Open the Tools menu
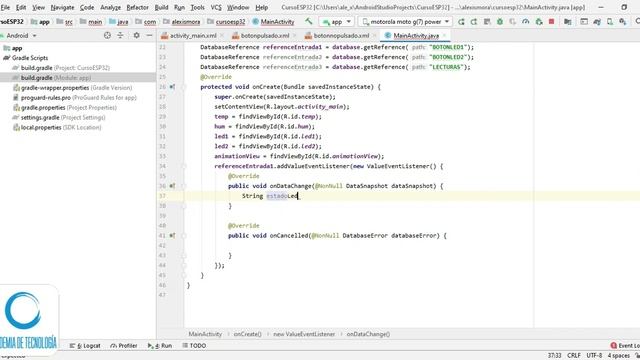The height and width of the screenshot is (360, 640). click(x=198, y=7)
